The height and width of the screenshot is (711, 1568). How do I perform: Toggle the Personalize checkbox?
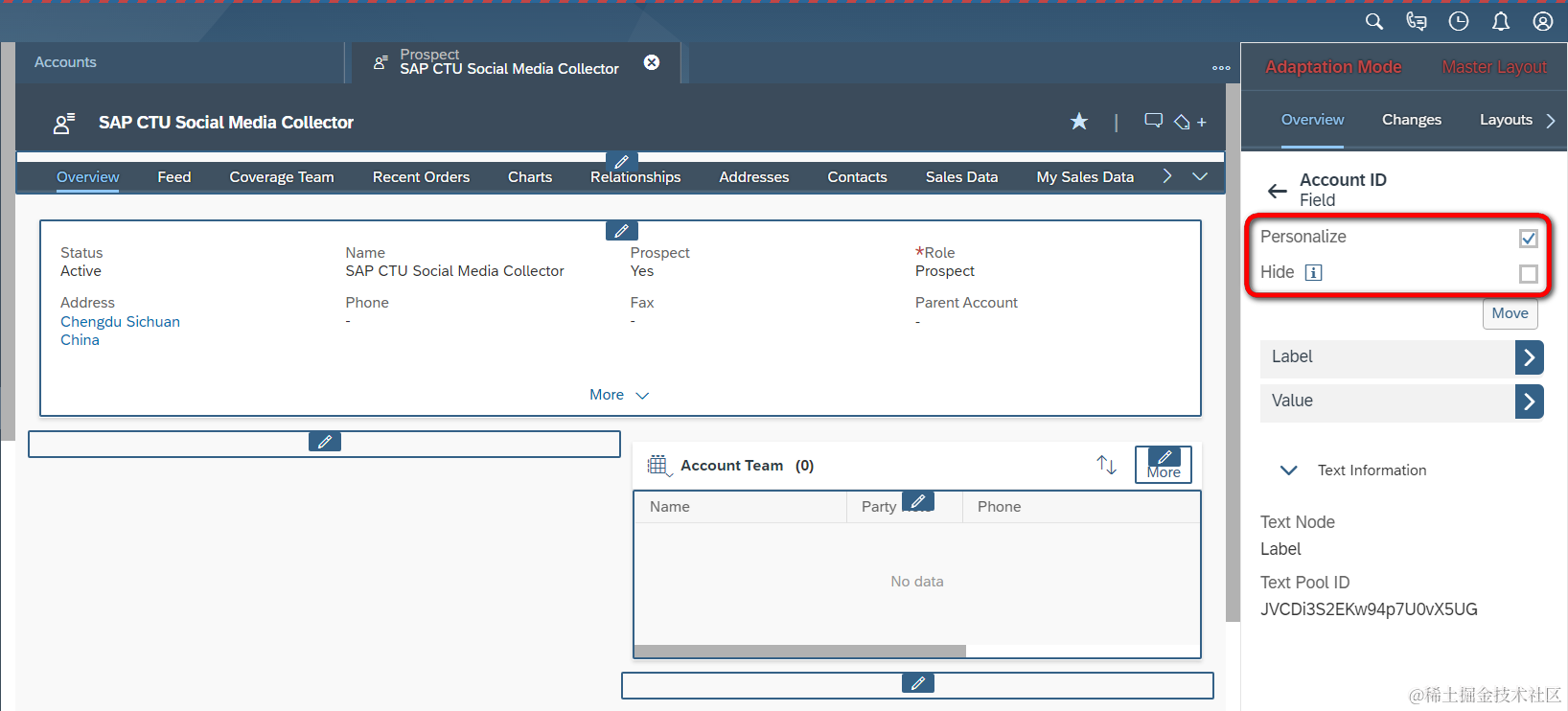coord(1529,238)
